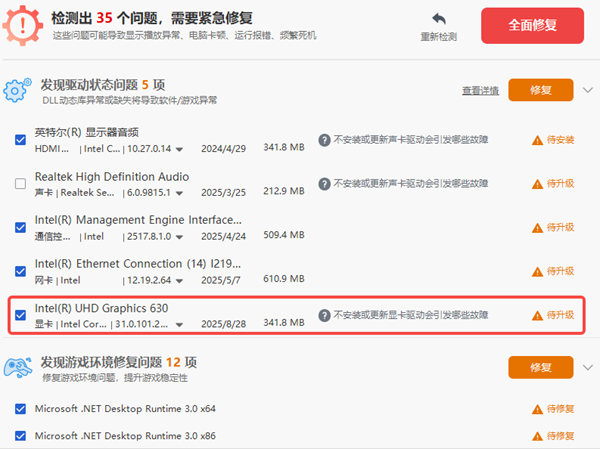600x449 pixels.
Task: Collapse the game environment issues section chevron
Action: click(x=587, y=367)
